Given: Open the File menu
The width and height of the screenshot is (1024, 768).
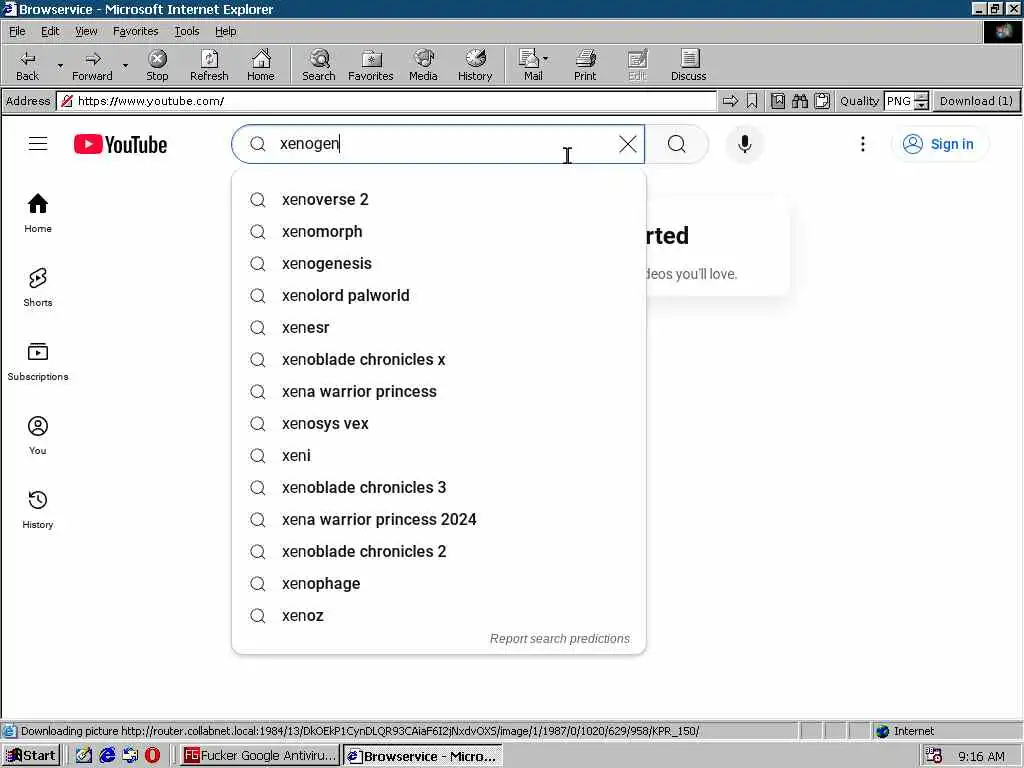Looking at the screenshot, I should 17,31.
